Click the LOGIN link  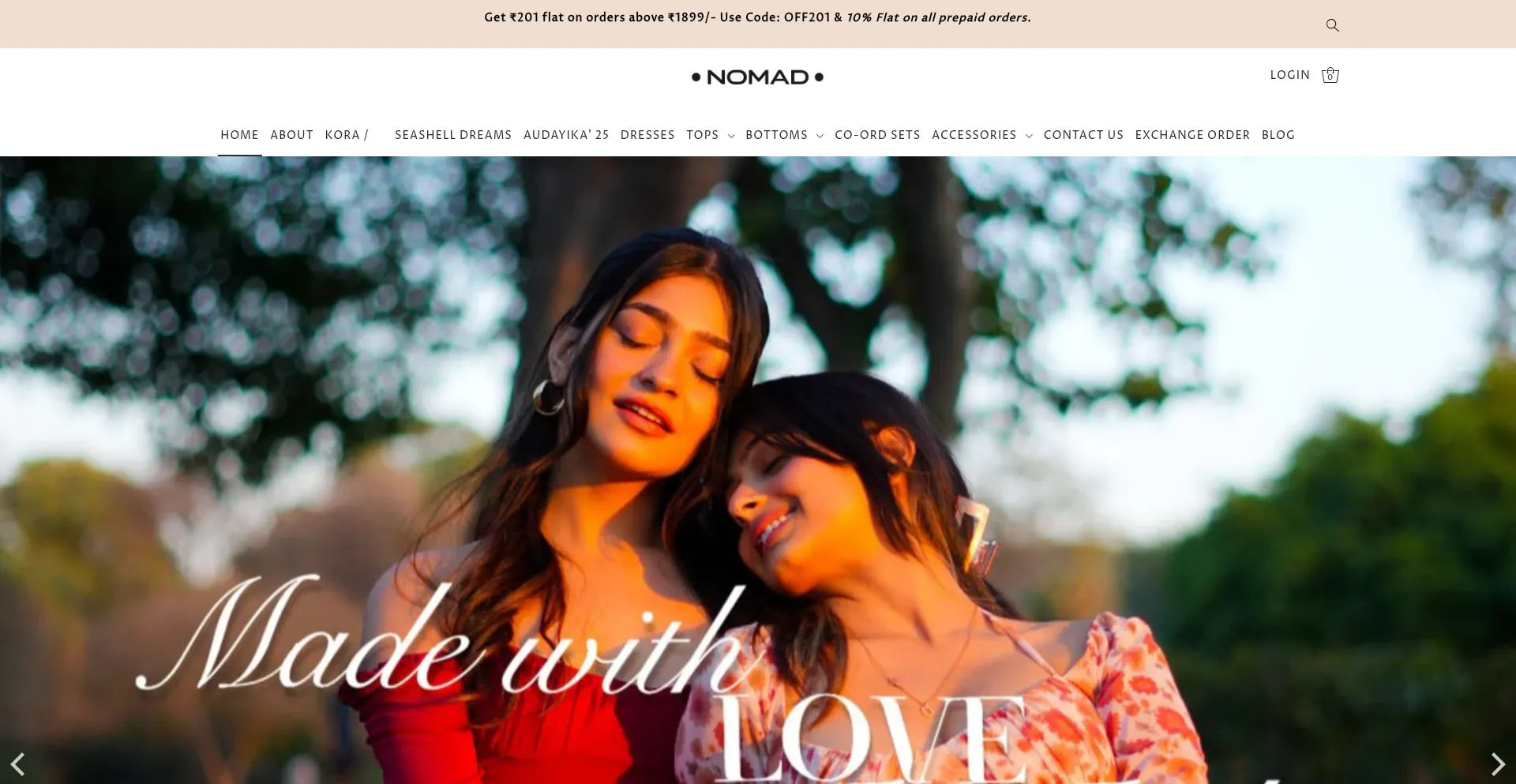pos(1290,75)
